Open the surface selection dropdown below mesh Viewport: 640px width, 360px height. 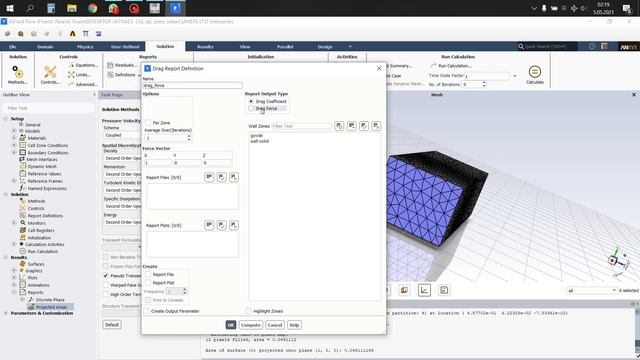pos(591,290)
